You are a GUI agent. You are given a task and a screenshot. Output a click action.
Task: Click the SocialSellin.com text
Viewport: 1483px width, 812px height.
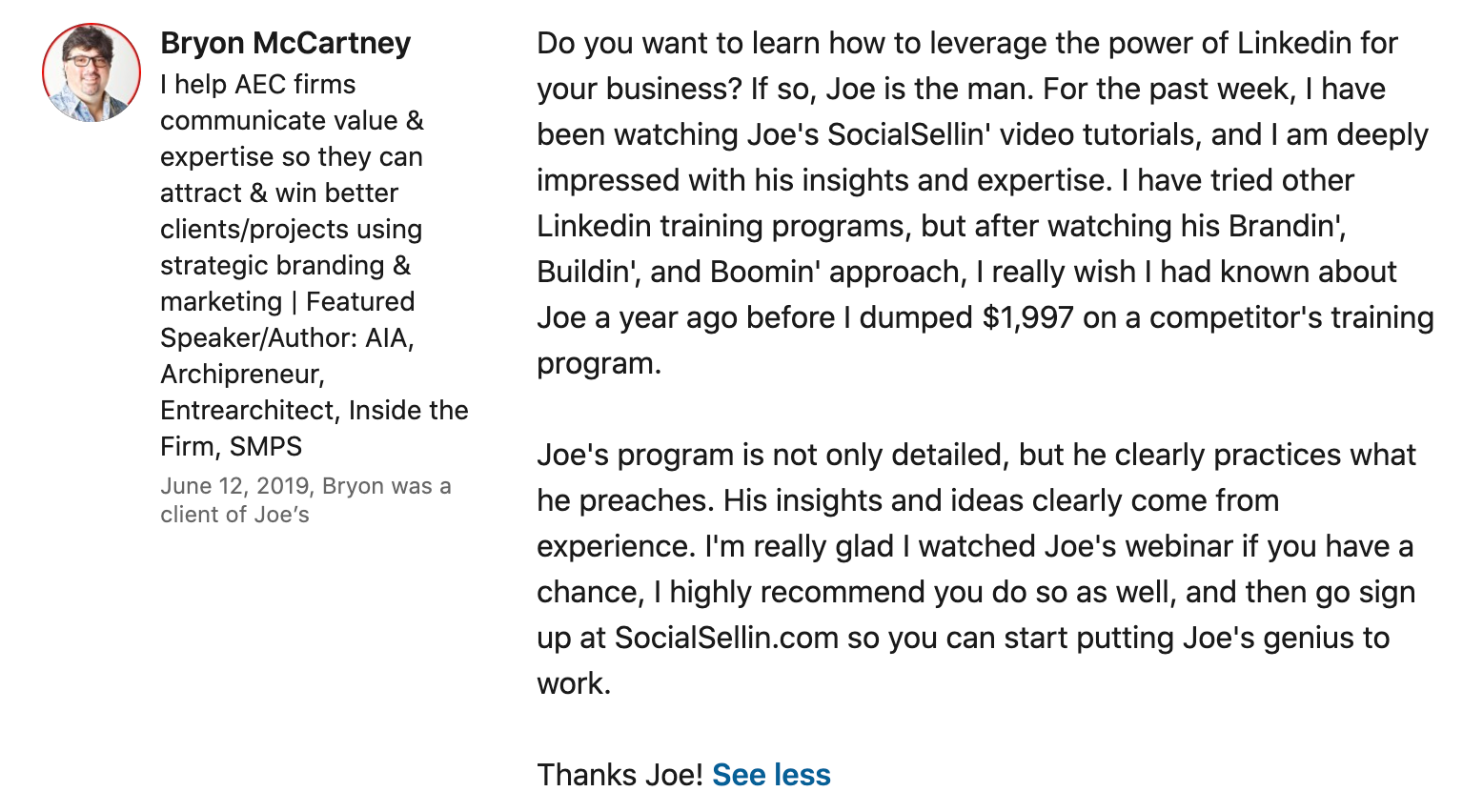pyautogui.click(x=726, y=638)
